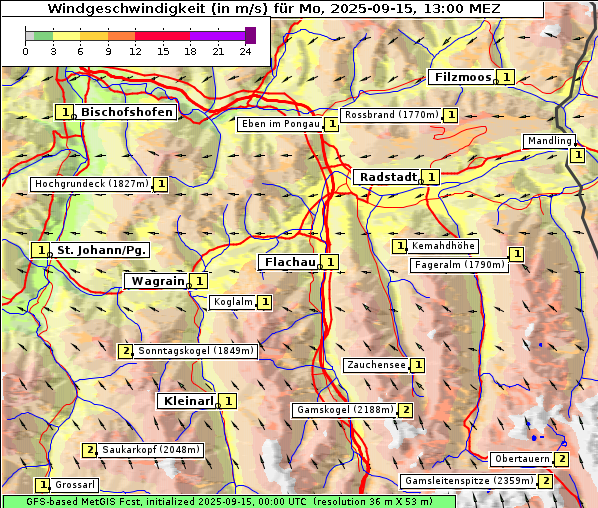The width and height of the screenshot is (598, 508).
Task: Click the Mandling wind value badge
Action: pos(578,155)
